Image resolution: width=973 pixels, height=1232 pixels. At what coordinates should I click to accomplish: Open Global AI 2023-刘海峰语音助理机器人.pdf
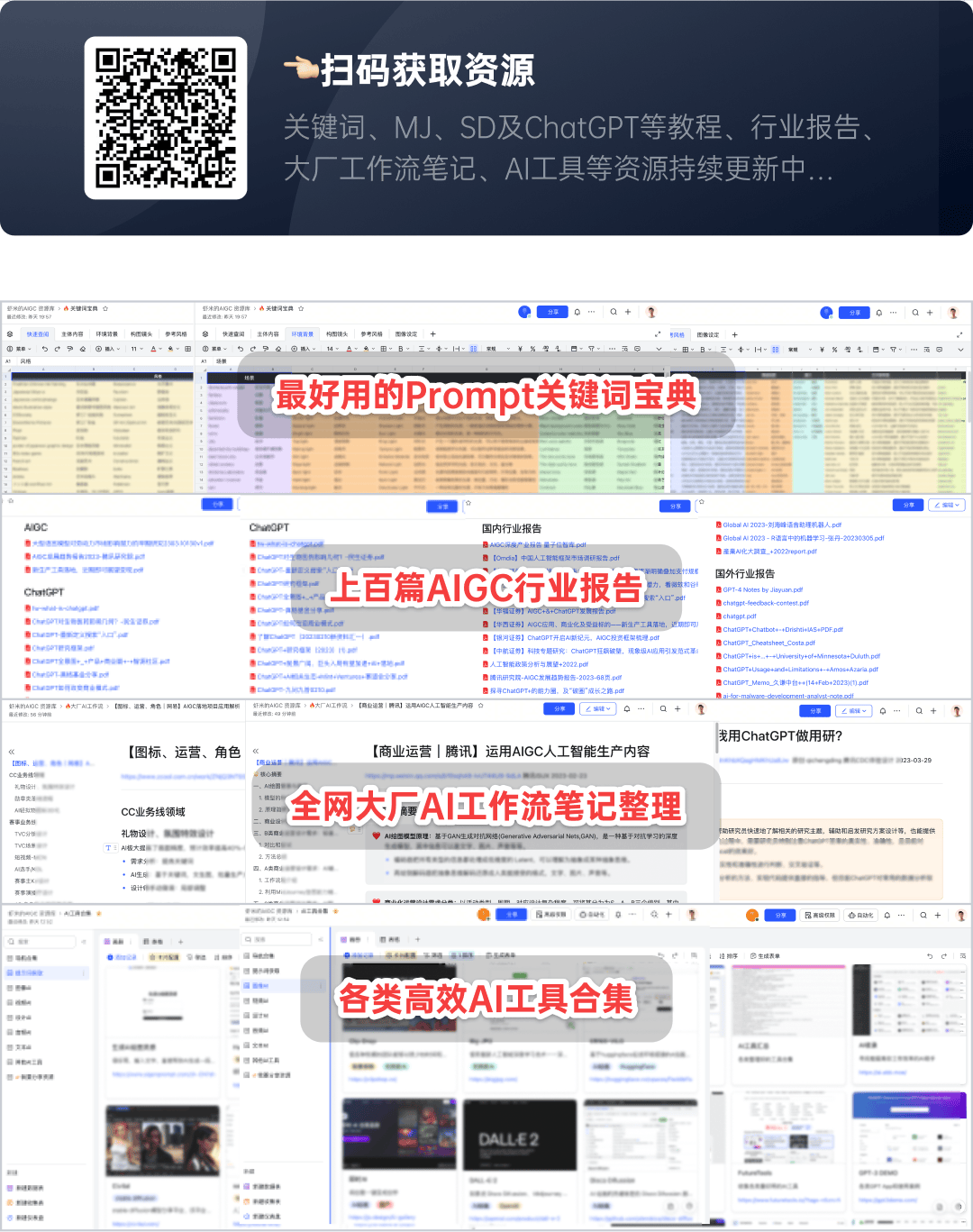click(782, 525)
